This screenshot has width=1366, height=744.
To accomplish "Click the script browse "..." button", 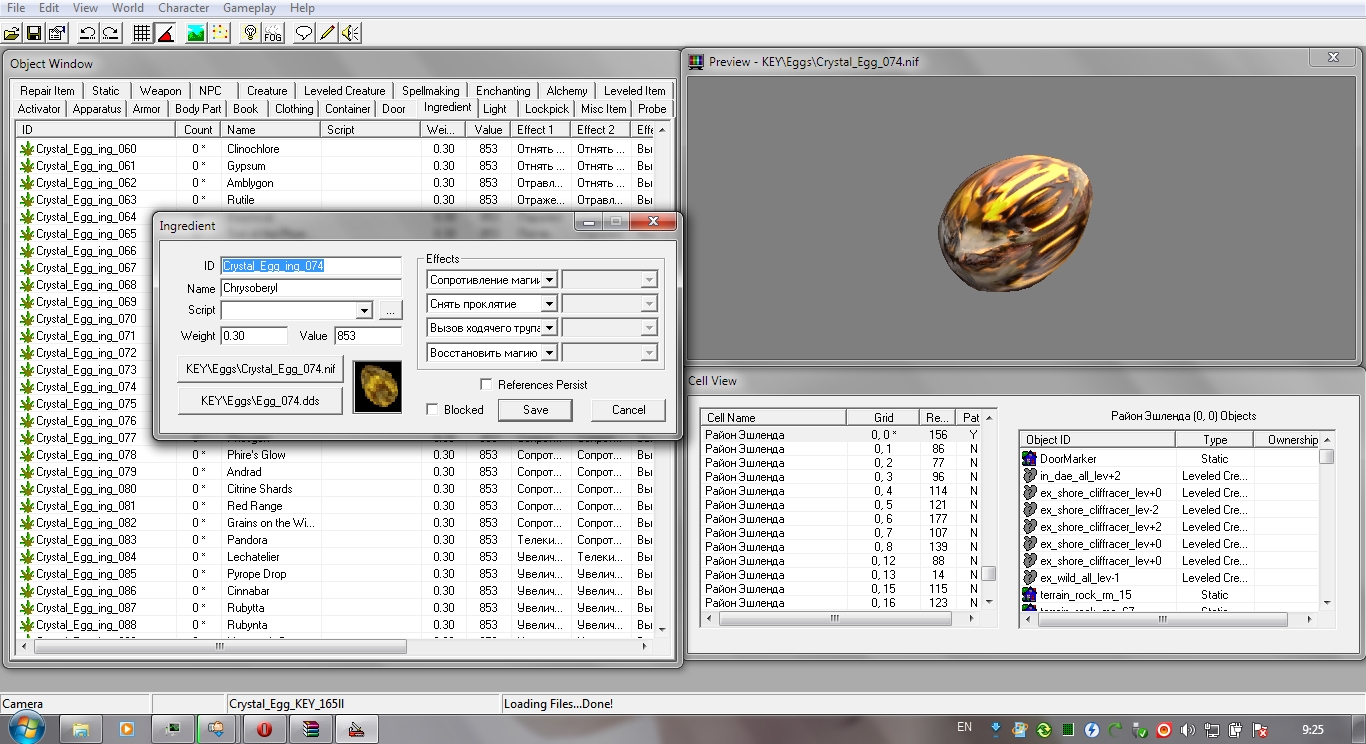I will tap(390, 310).
